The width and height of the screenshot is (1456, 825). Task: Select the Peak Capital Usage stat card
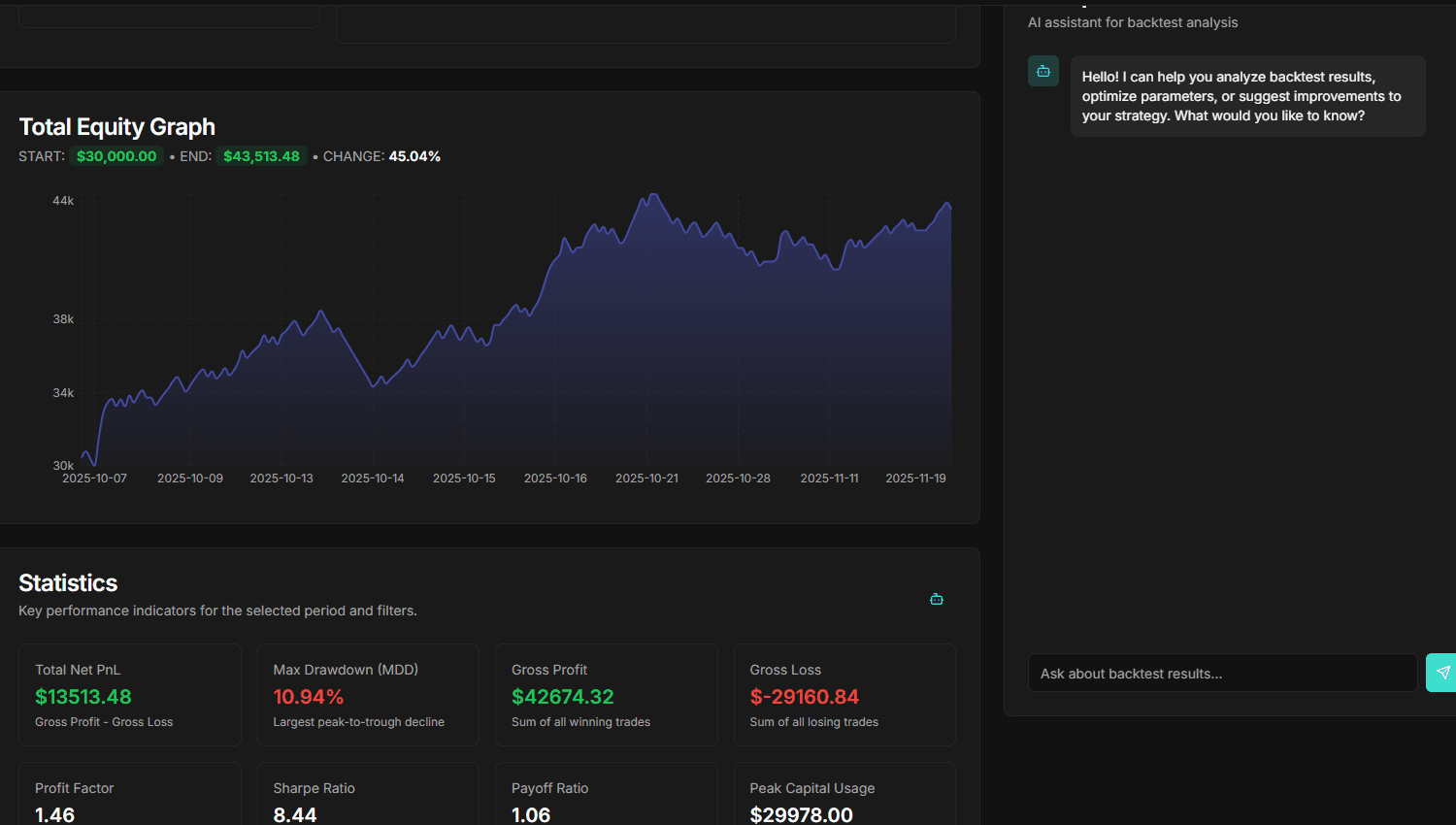coord(844,796)
